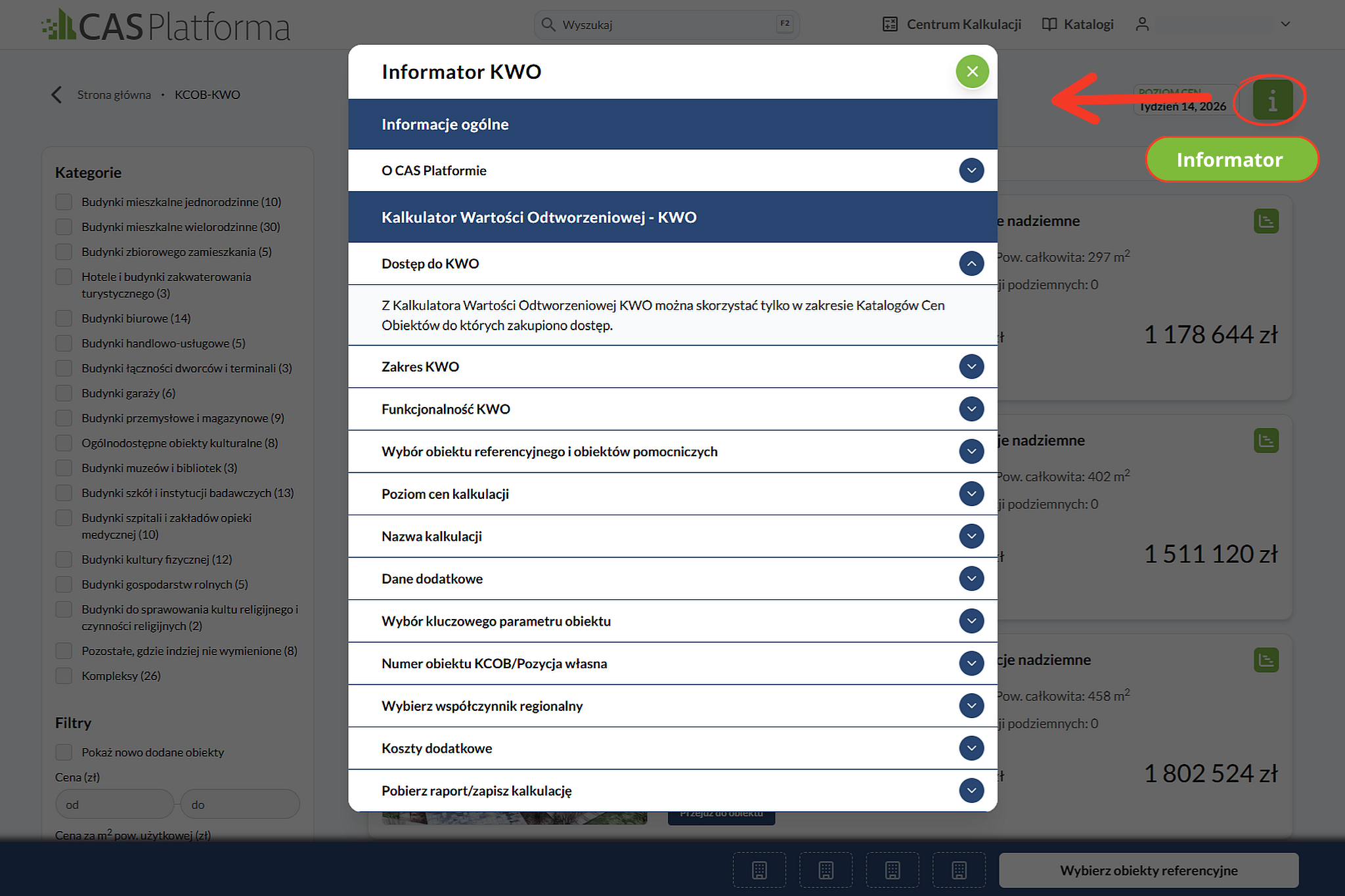Click the green info icon

point(1272,100)
